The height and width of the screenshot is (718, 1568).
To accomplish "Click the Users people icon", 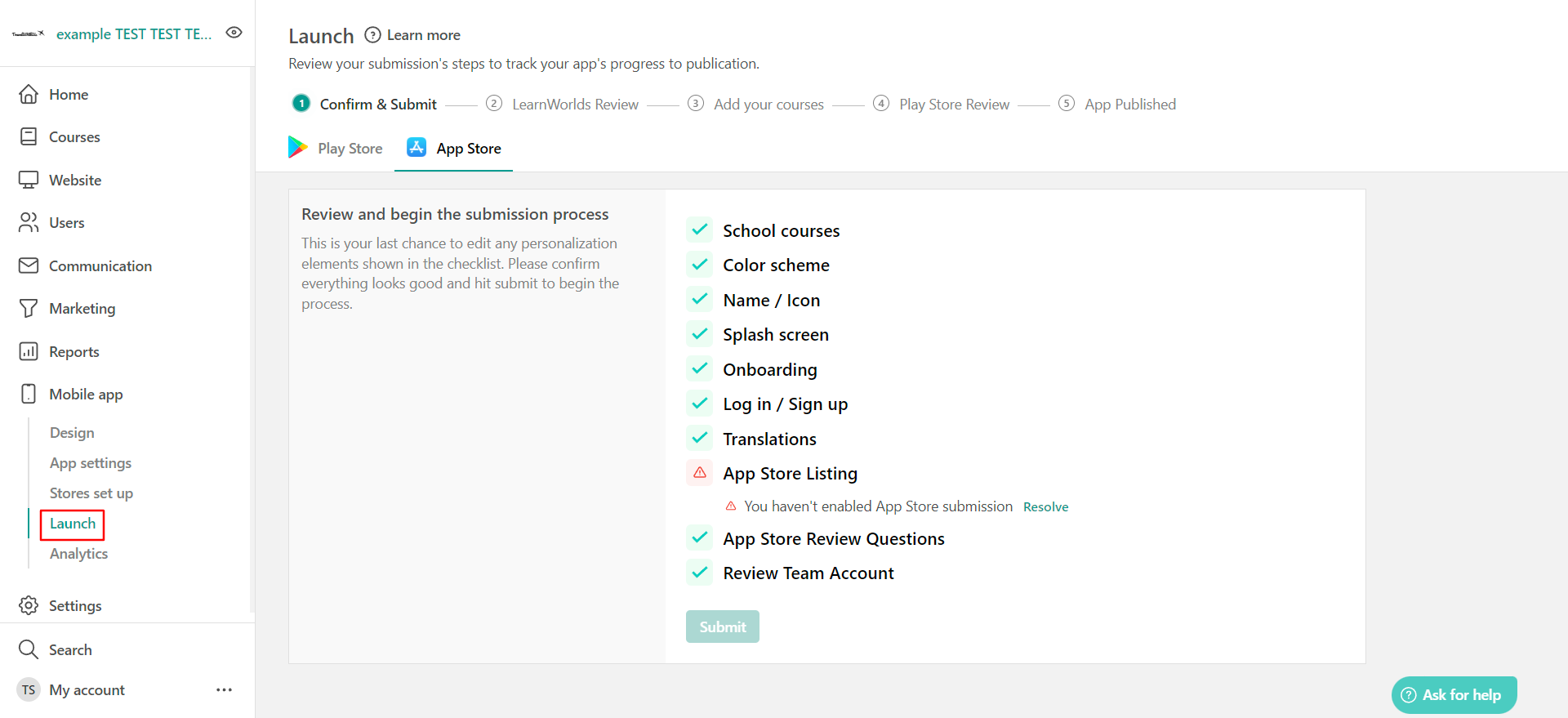I will point(29,222).
